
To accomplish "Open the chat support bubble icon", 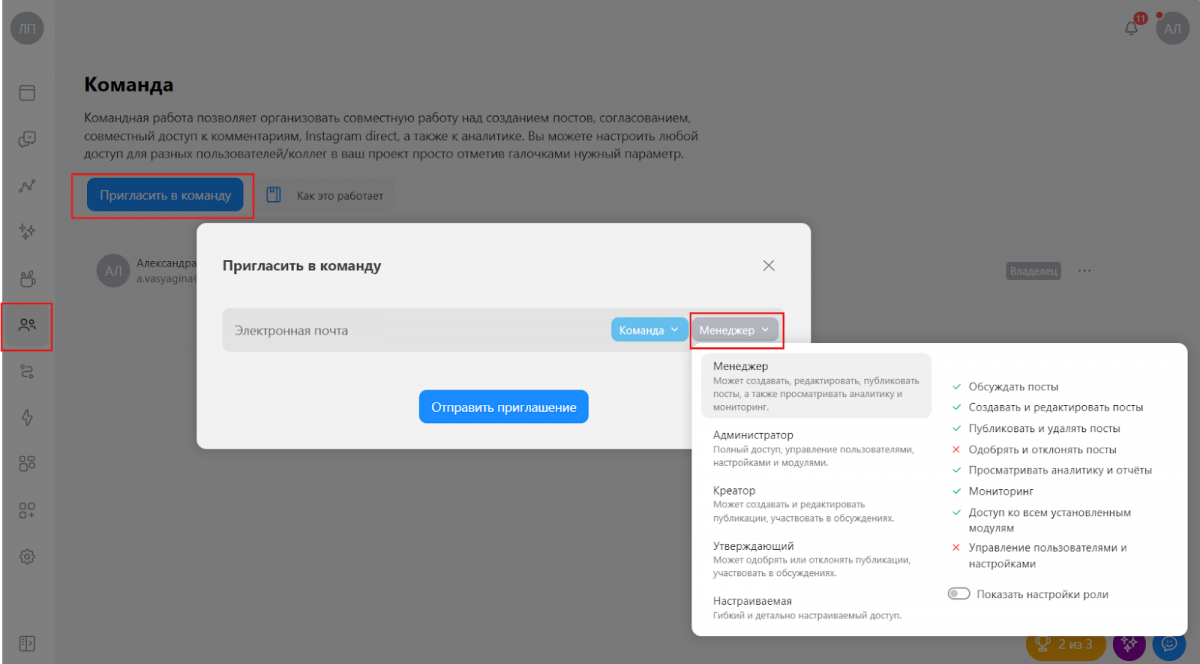I will [1168, 645].
